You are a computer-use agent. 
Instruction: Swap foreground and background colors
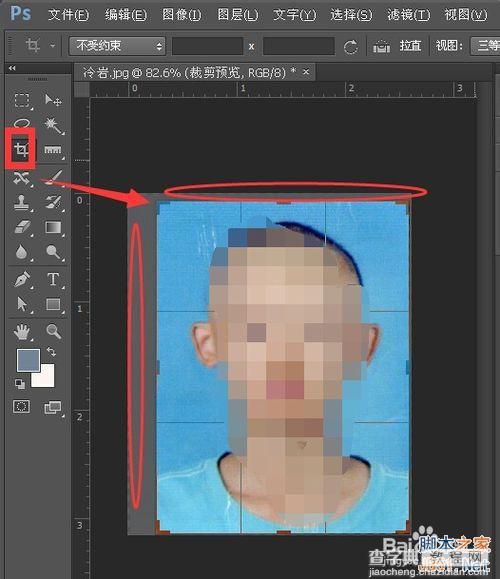(x=51, y=351)
